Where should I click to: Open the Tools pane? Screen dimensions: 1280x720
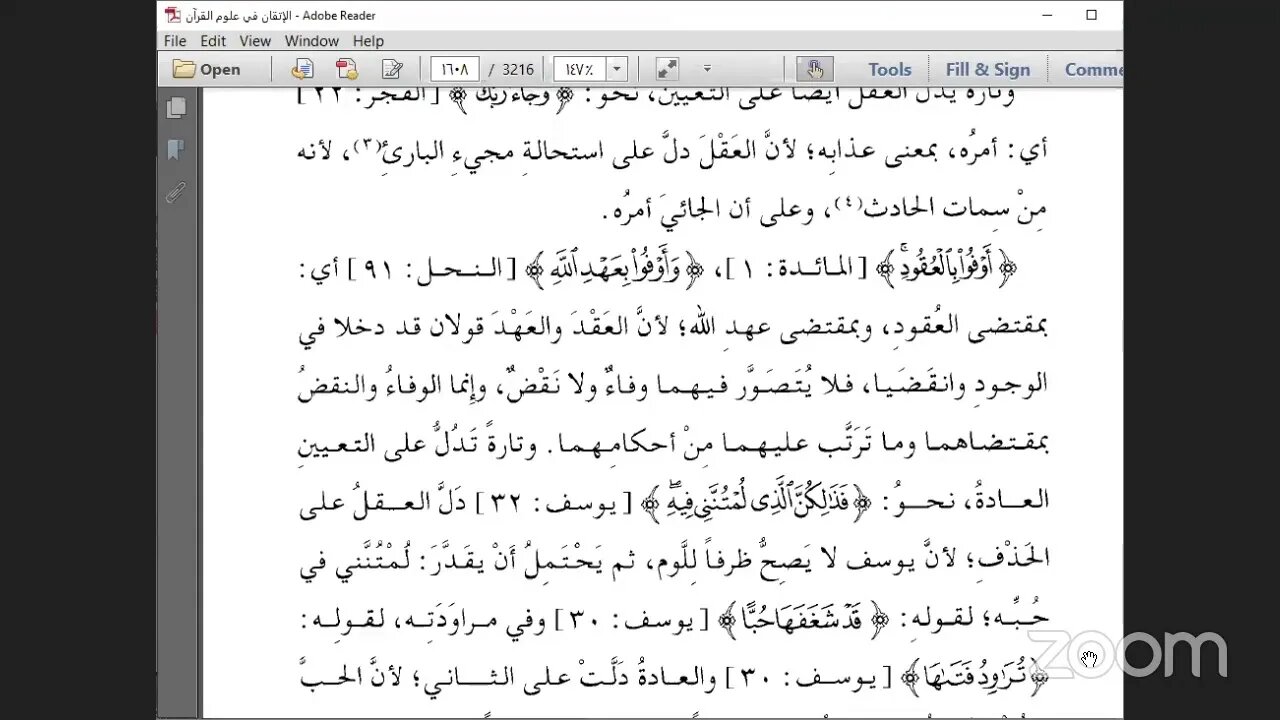pos(890,69)
